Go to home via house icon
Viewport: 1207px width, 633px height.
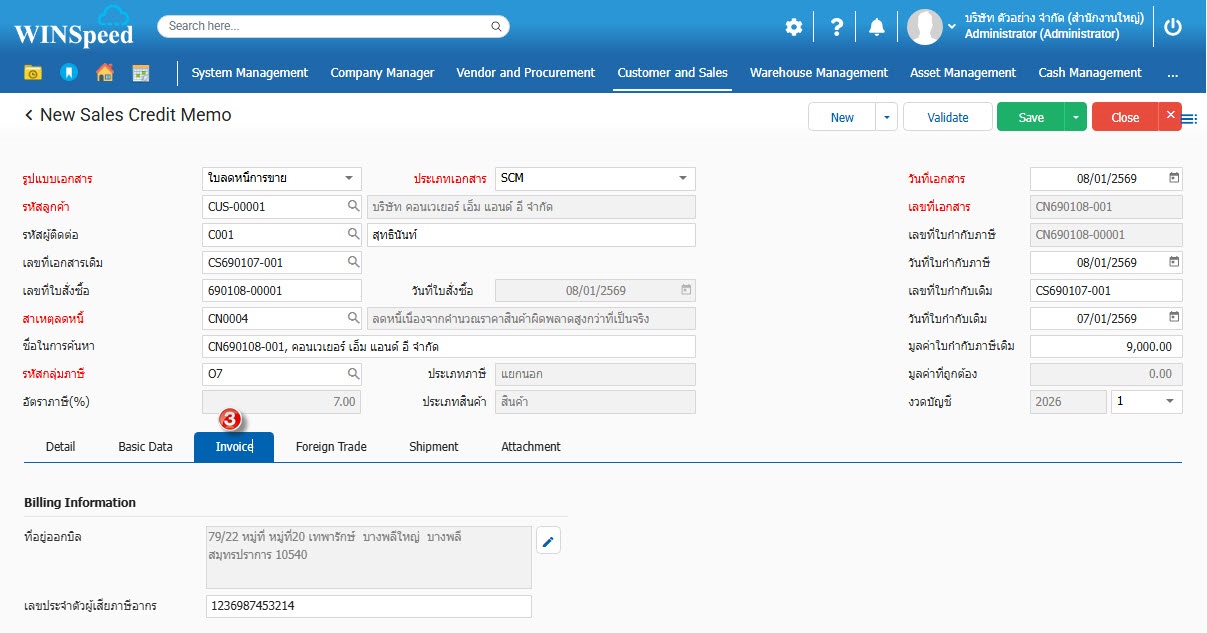click(104, 73)
